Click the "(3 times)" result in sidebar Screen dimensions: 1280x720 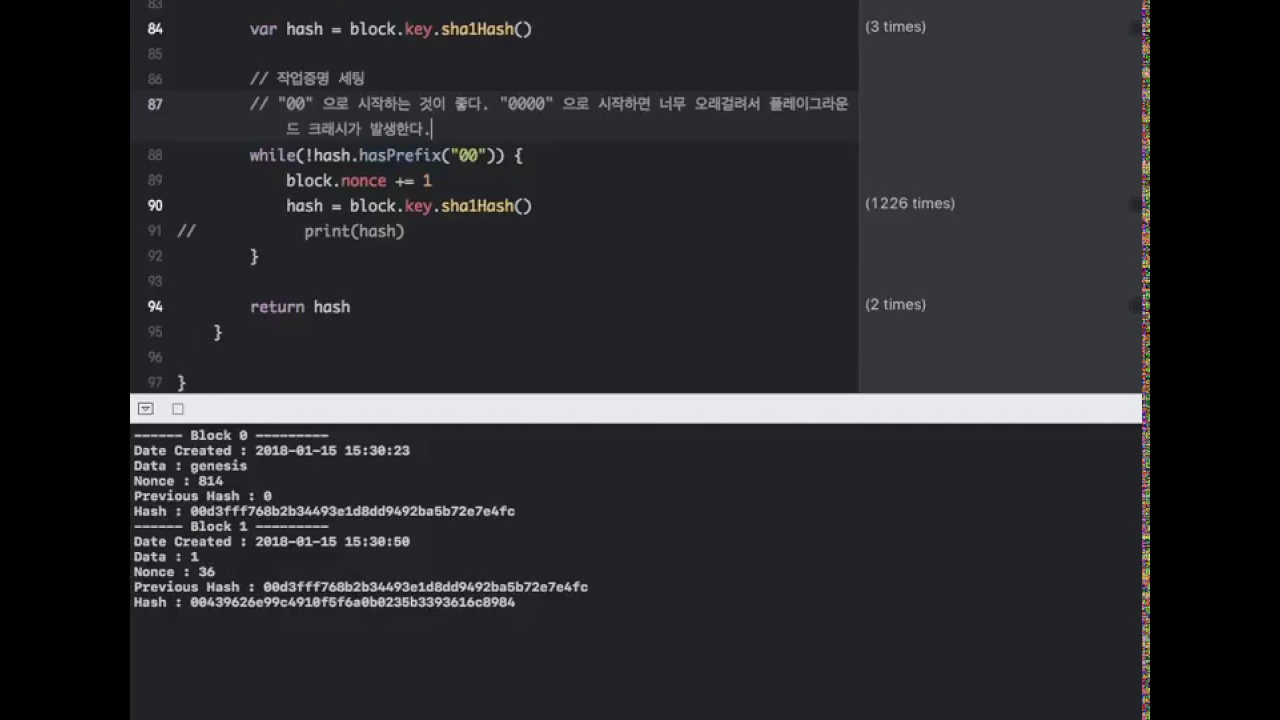895,27
